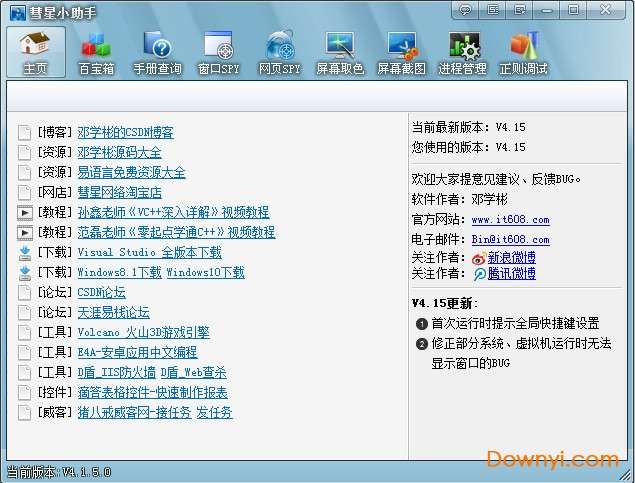Open the D盾_Web查杀 link

194,372
